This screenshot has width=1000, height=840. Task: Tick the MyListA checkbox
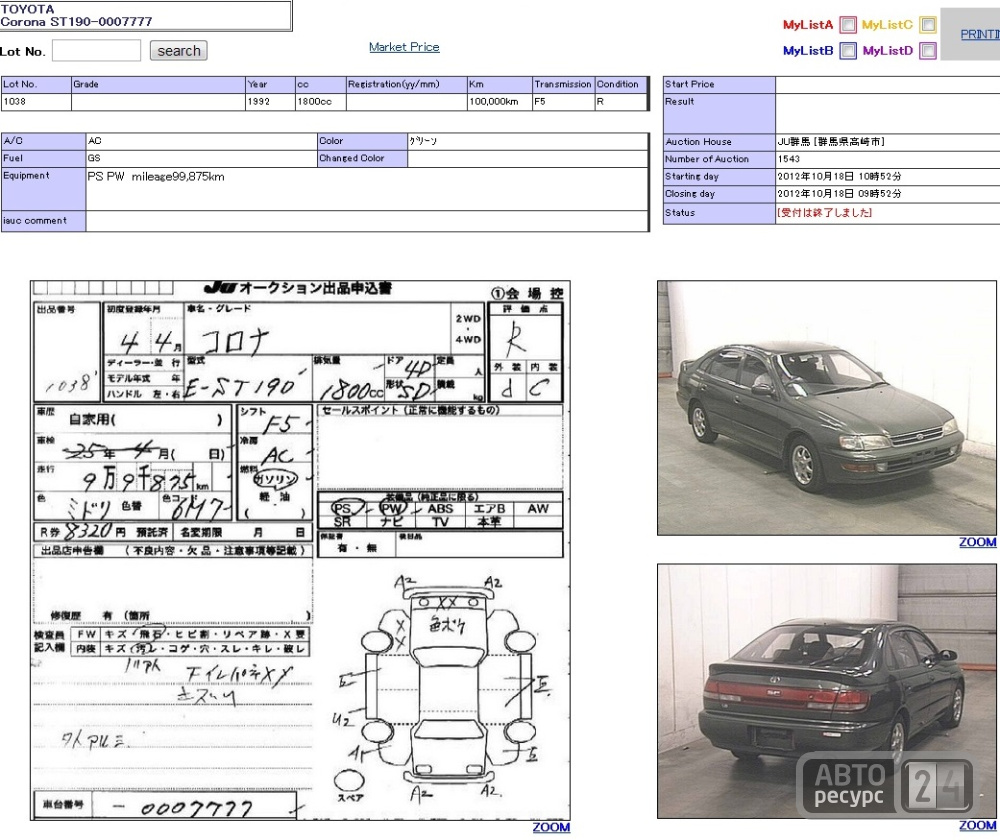(x=848, y=25)
